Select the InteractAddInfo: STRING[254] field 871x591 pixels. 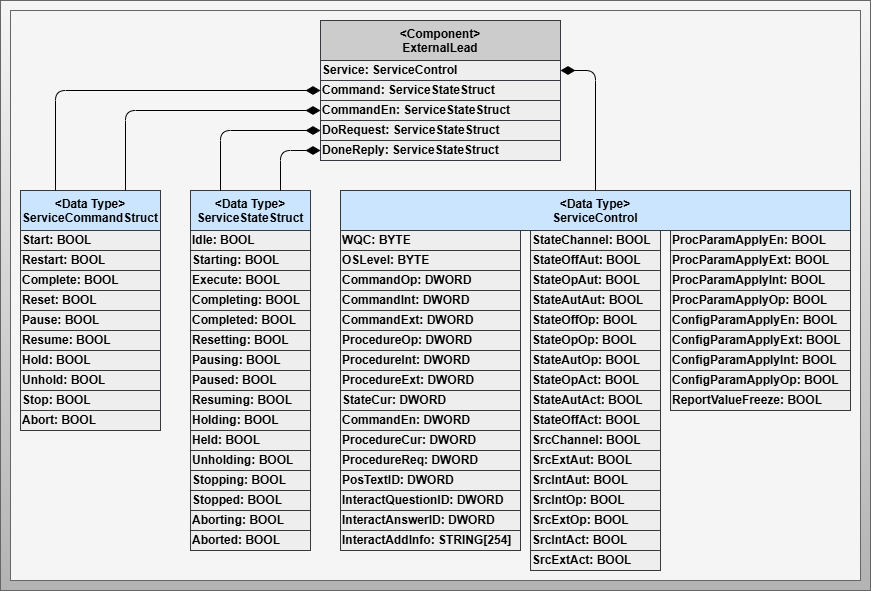pos(430,540)
